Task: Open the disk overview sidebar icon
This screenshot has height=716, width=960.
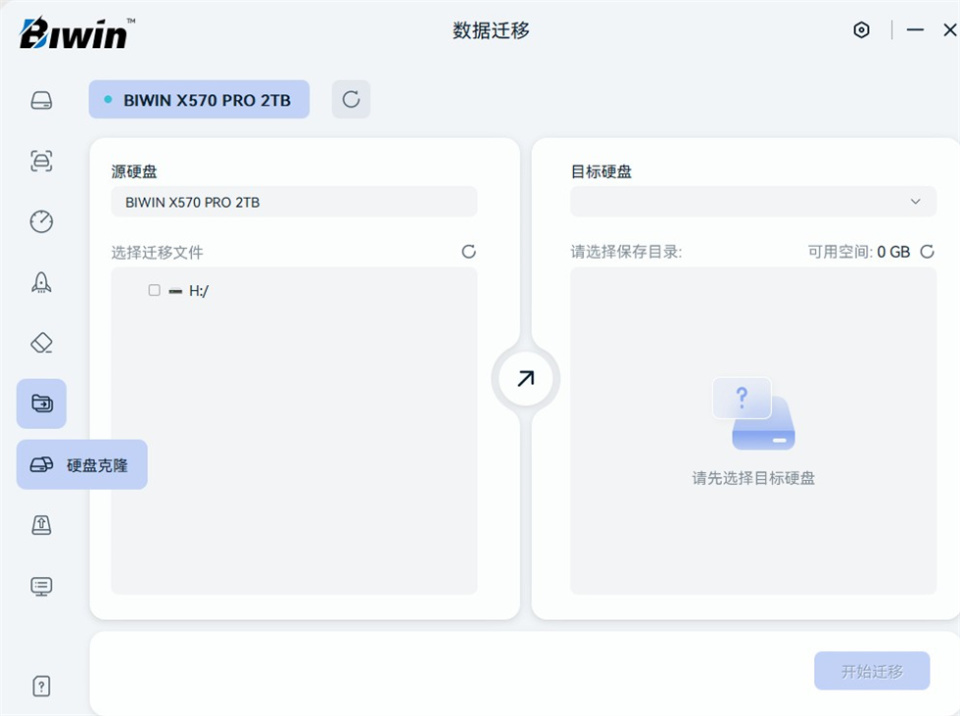Action: pos(42,100)
